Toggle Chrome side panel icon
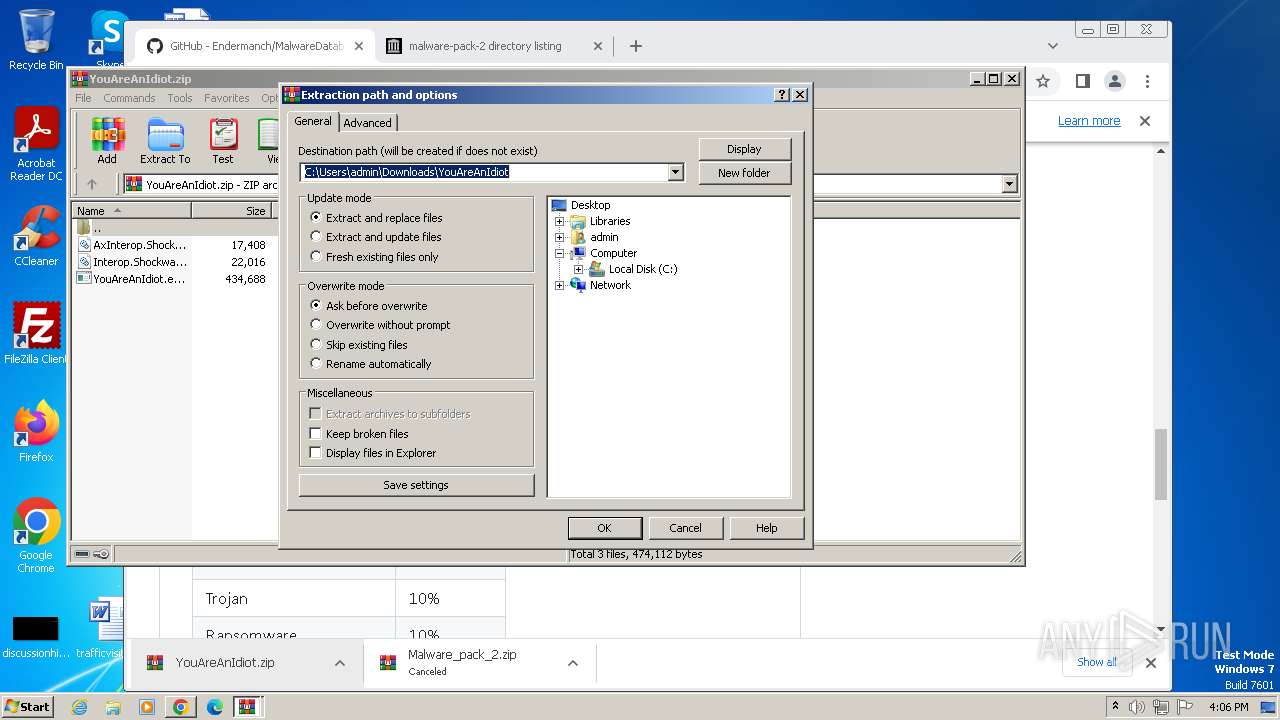Screen dimensions: 1280x720 (x=1082, y=81)
